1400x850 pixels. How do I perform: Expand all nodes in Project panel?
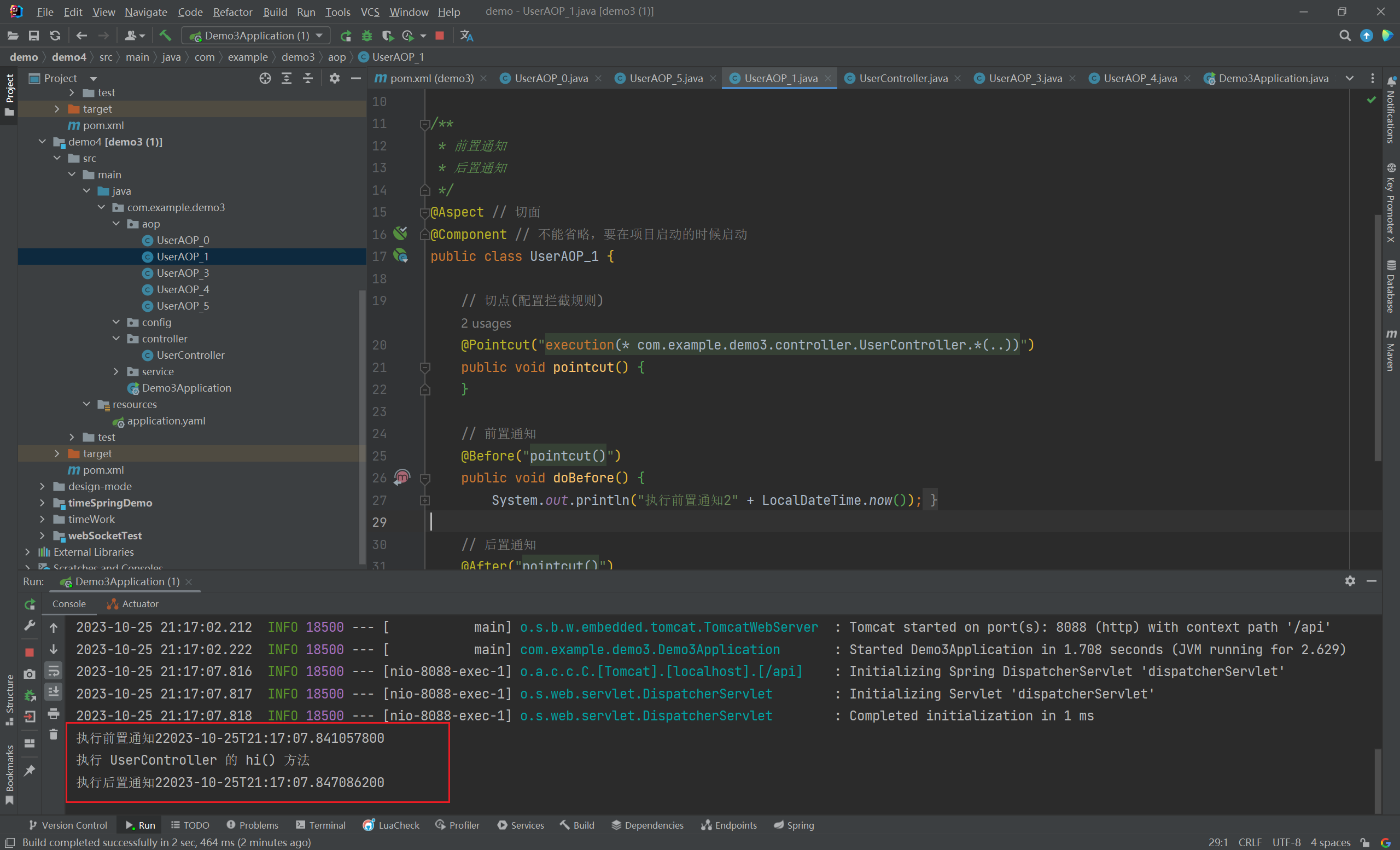pos(287,78)
